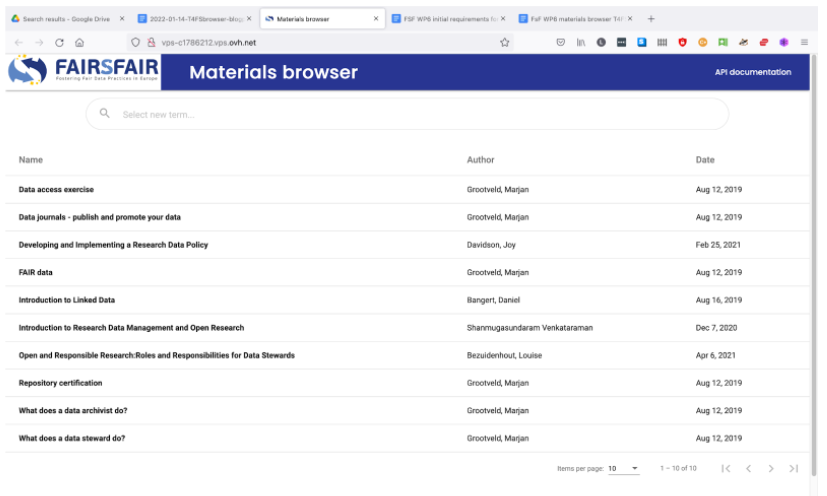Go to the browser home page
Screen dimensions: 827x496
79,43
